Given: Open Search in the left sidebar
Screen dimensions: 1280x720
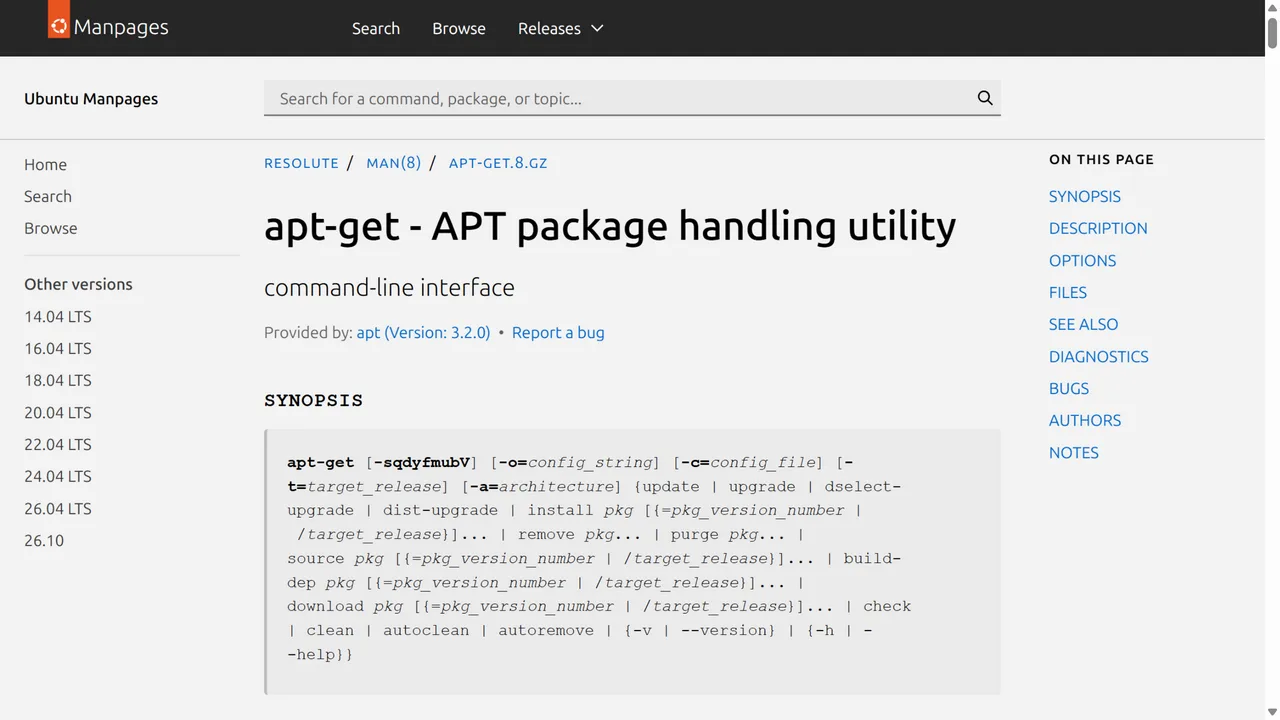Looking at the screenshot, I should [x=48, y=196].
